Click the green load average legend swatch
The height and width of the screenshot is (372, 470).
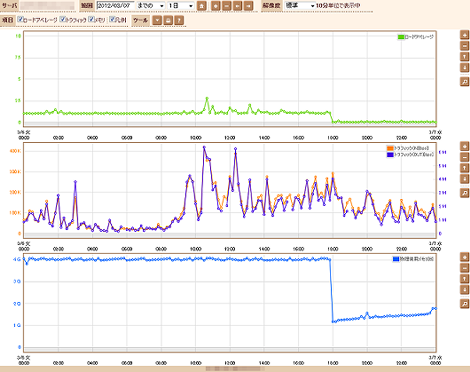tap(401, 37)
